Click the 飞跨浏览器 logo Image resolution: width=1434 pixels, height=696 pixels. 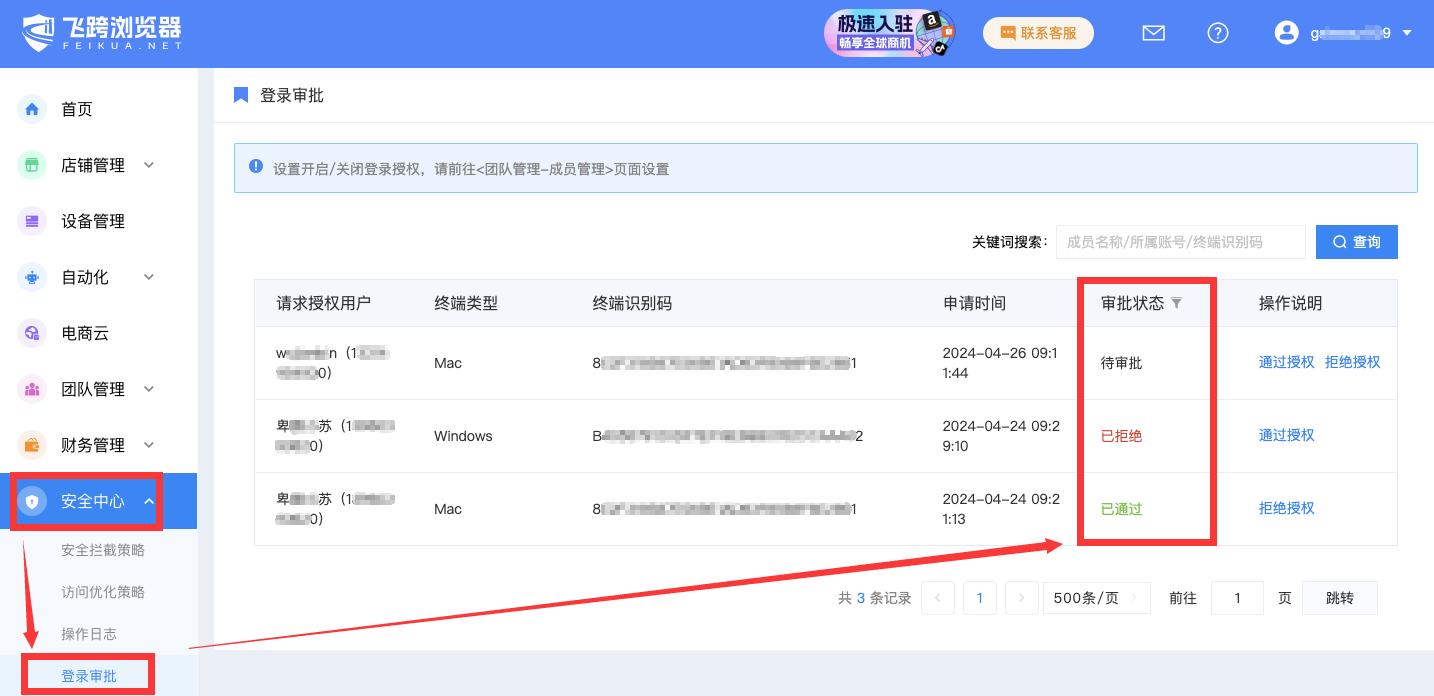coord(102,33)
